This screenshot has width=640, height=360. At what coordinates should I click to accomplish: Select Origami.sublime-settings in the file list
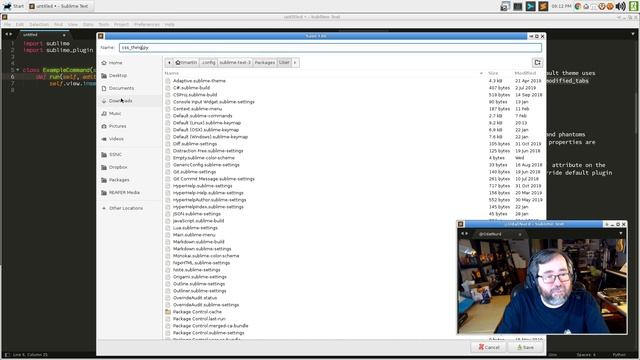(x=200, y=277)
